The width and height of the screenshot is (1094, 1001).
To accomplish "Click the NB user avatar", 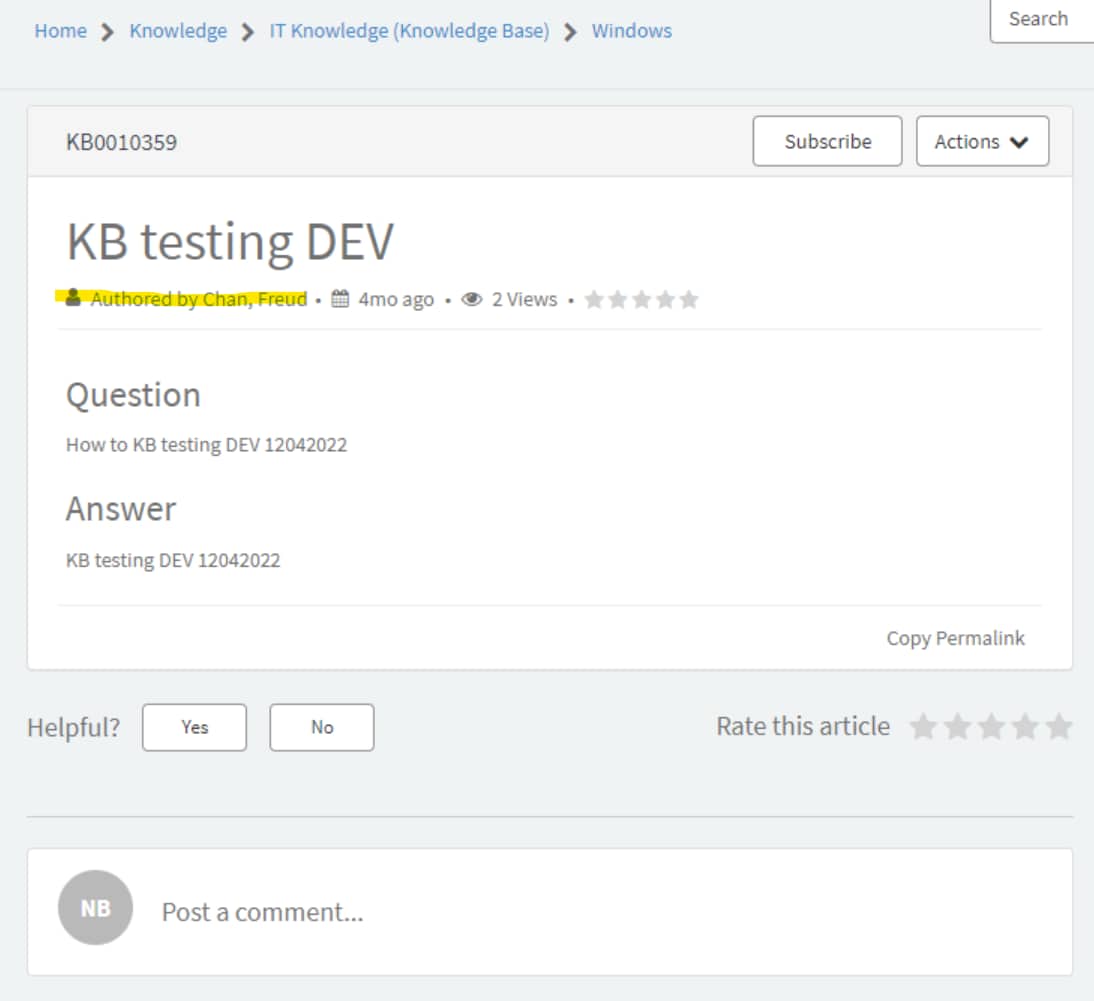I will point(96,908).
